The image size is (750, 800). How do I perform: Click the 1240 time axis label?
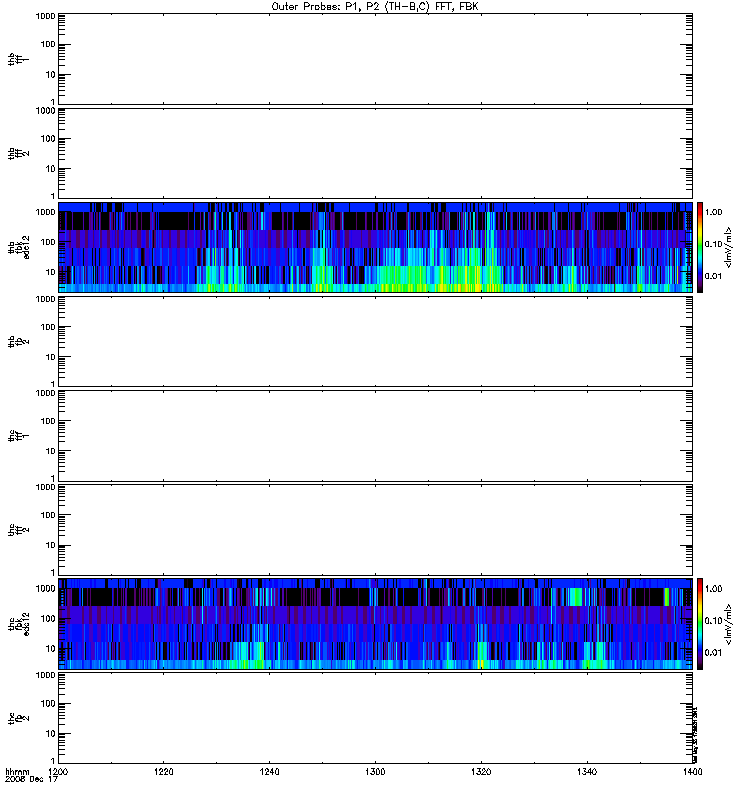pos(269,772)
